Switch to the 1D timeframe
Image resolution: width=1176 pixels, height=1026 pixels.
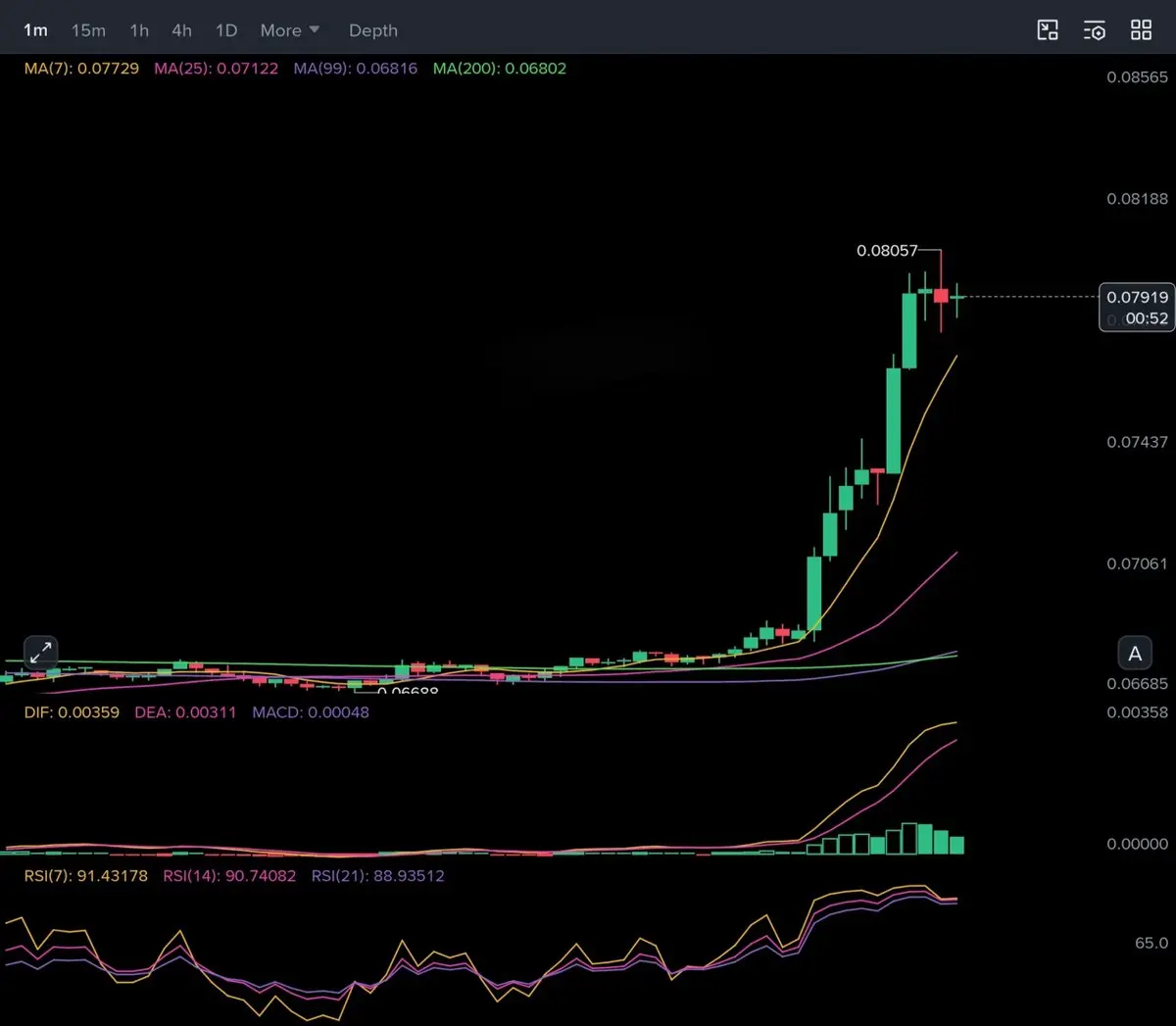coord(226,30)
